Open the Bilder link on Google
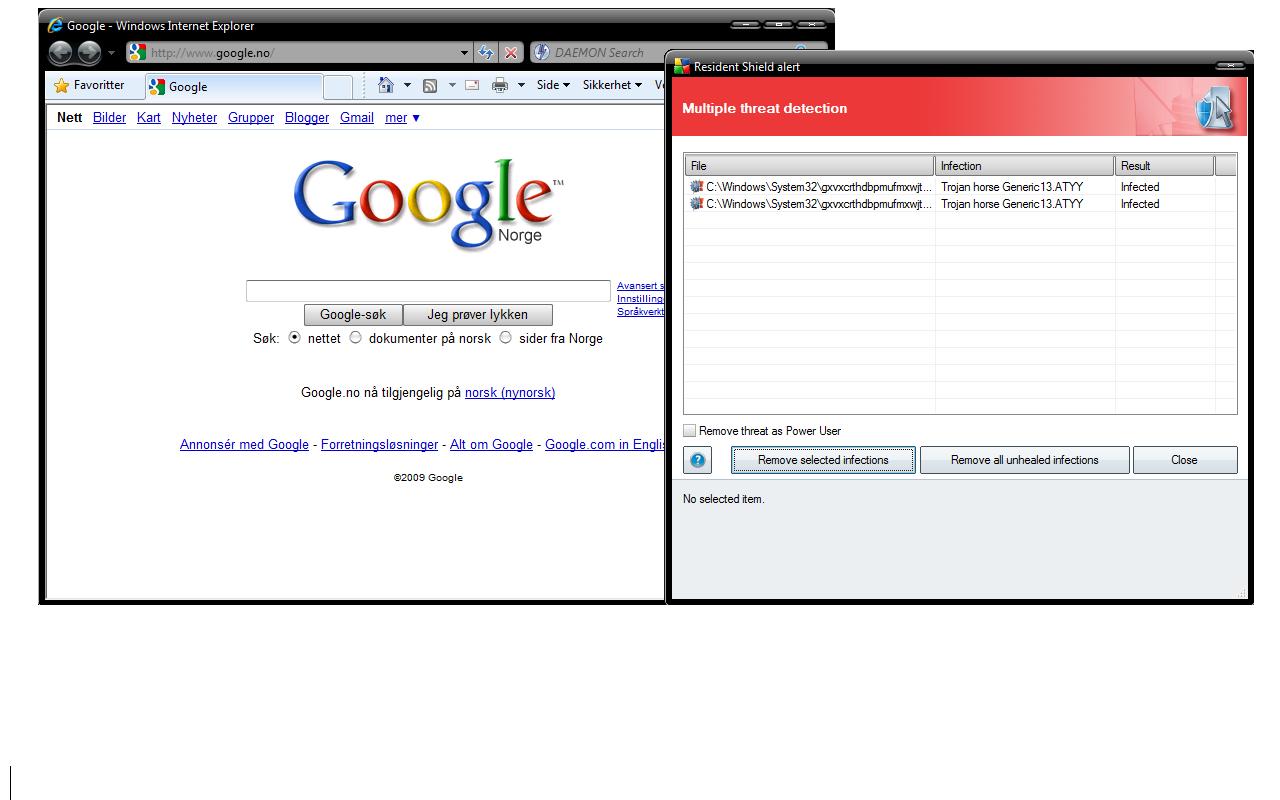Screen dimensions: 1280x800 click(109, 118)
